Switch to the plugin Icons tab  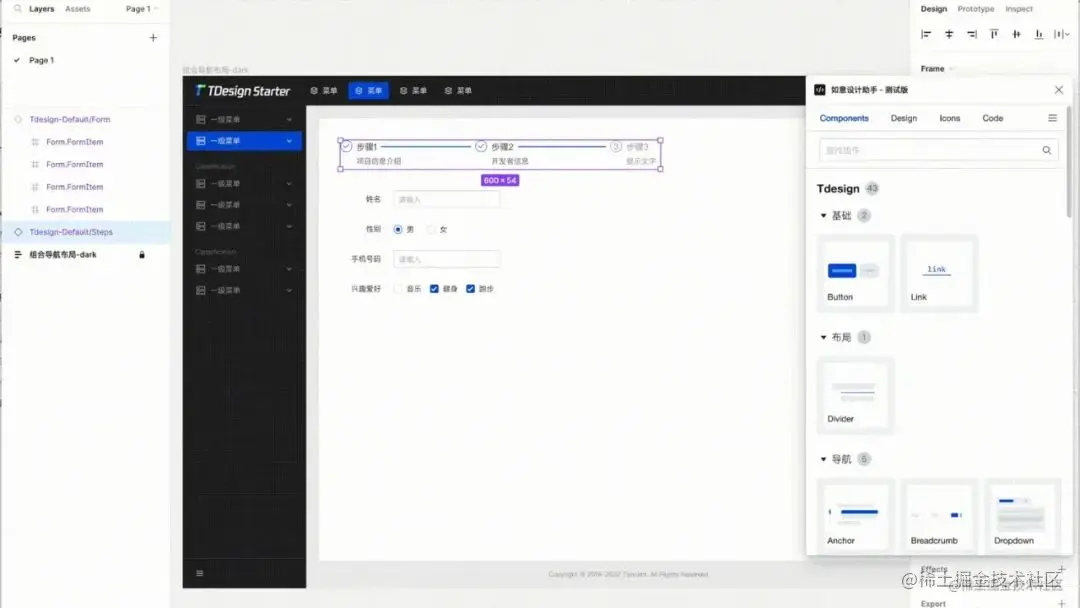coord(950,118)
